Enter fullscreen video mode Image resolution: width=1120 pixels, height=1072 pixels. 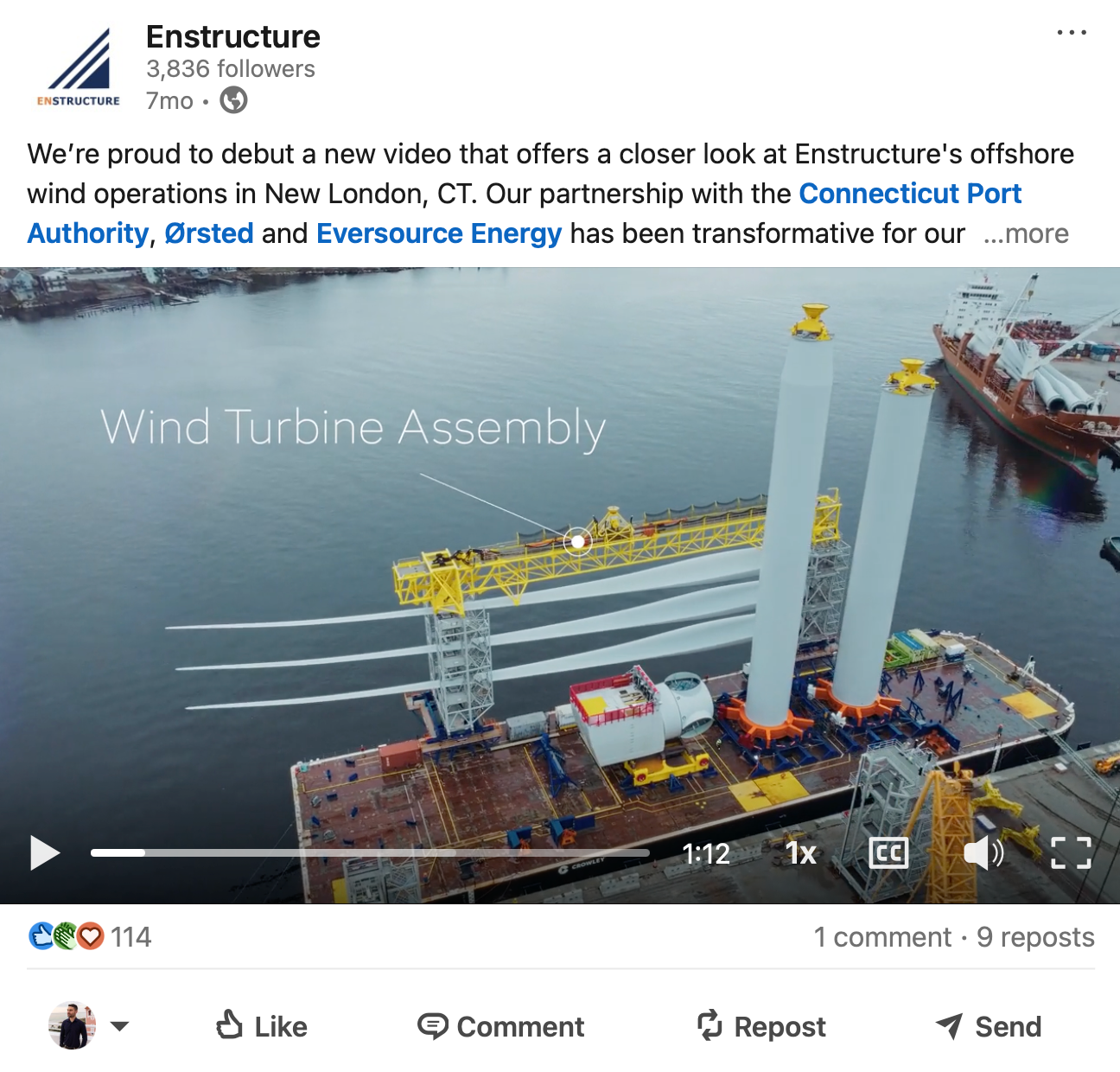[x=1071, y=853]
